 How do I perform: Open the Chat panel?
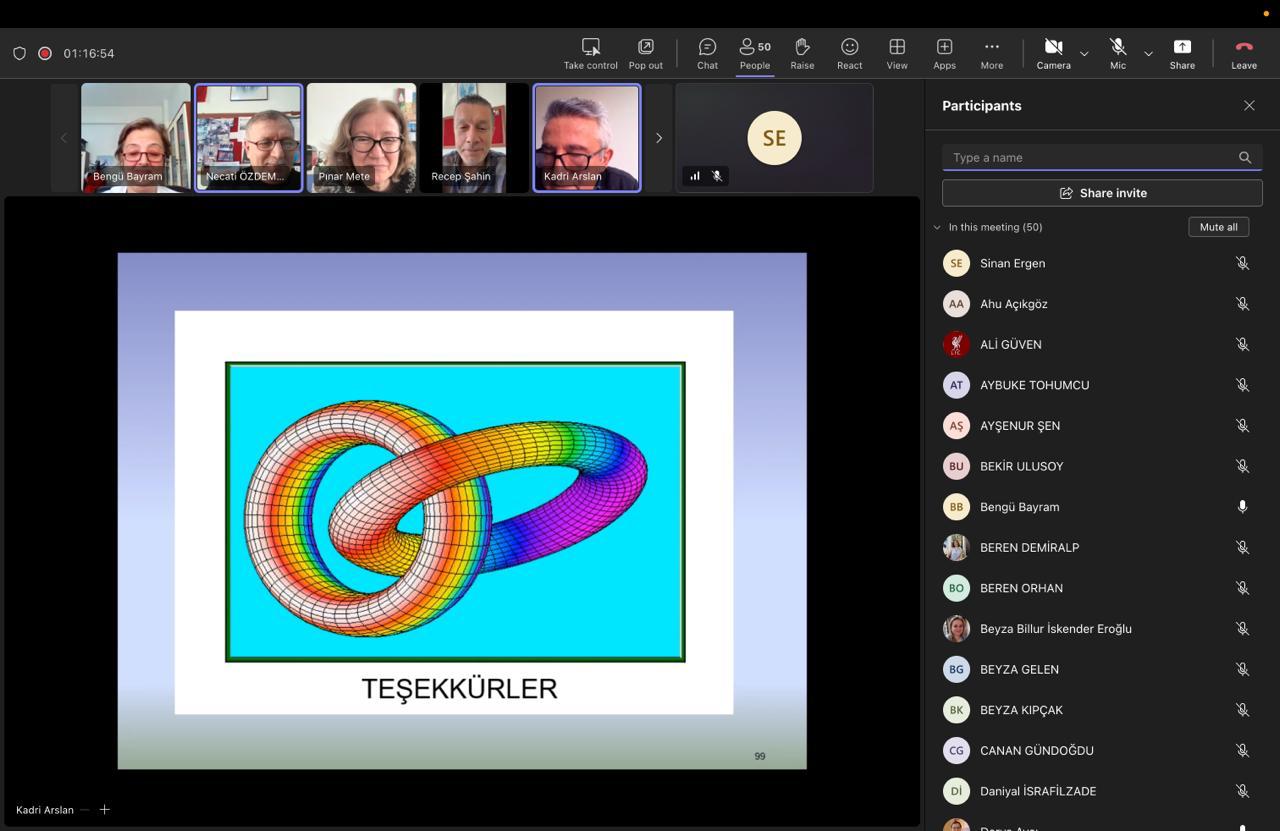coord(707,54)
